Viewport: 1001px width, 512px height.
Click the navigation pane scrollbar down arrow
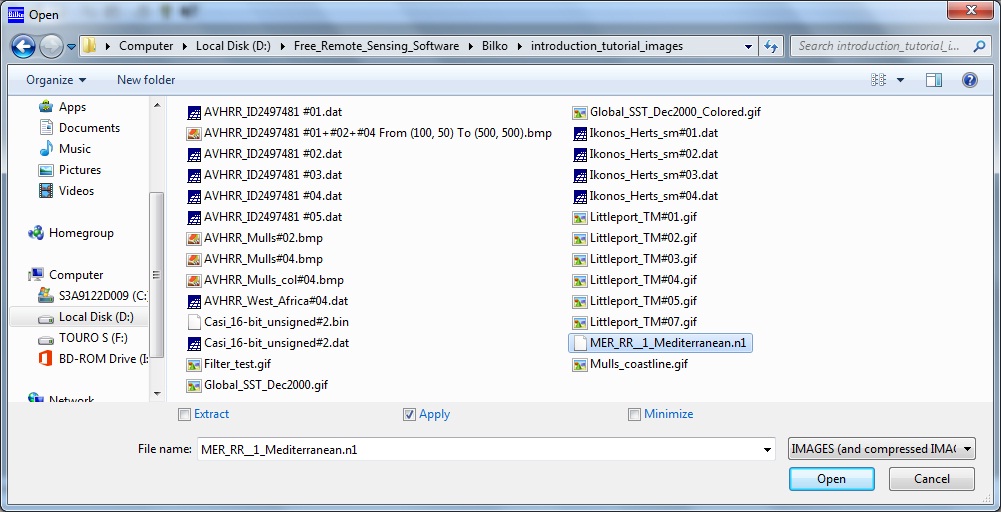click(x=157, y=394)
